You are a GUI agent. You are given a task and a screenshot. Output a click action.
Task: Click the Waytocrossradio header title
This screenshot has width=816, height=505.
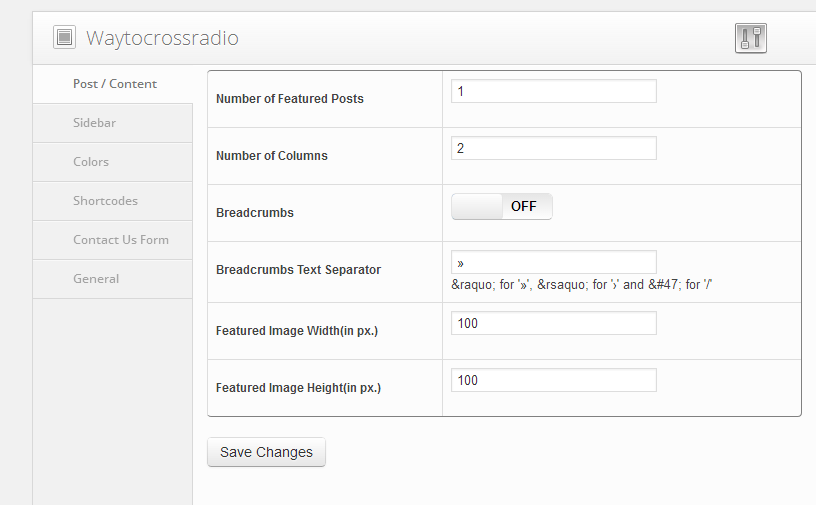162,39
